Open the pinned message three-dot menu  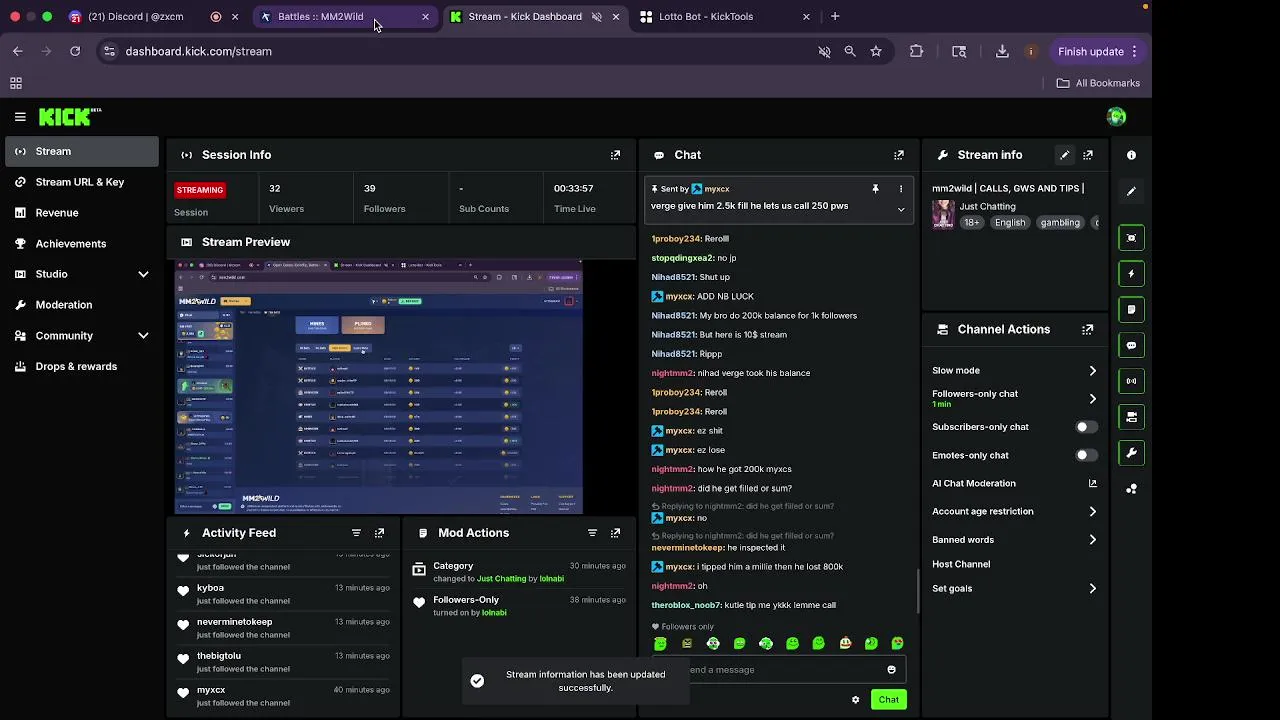(x=900, y=189)
